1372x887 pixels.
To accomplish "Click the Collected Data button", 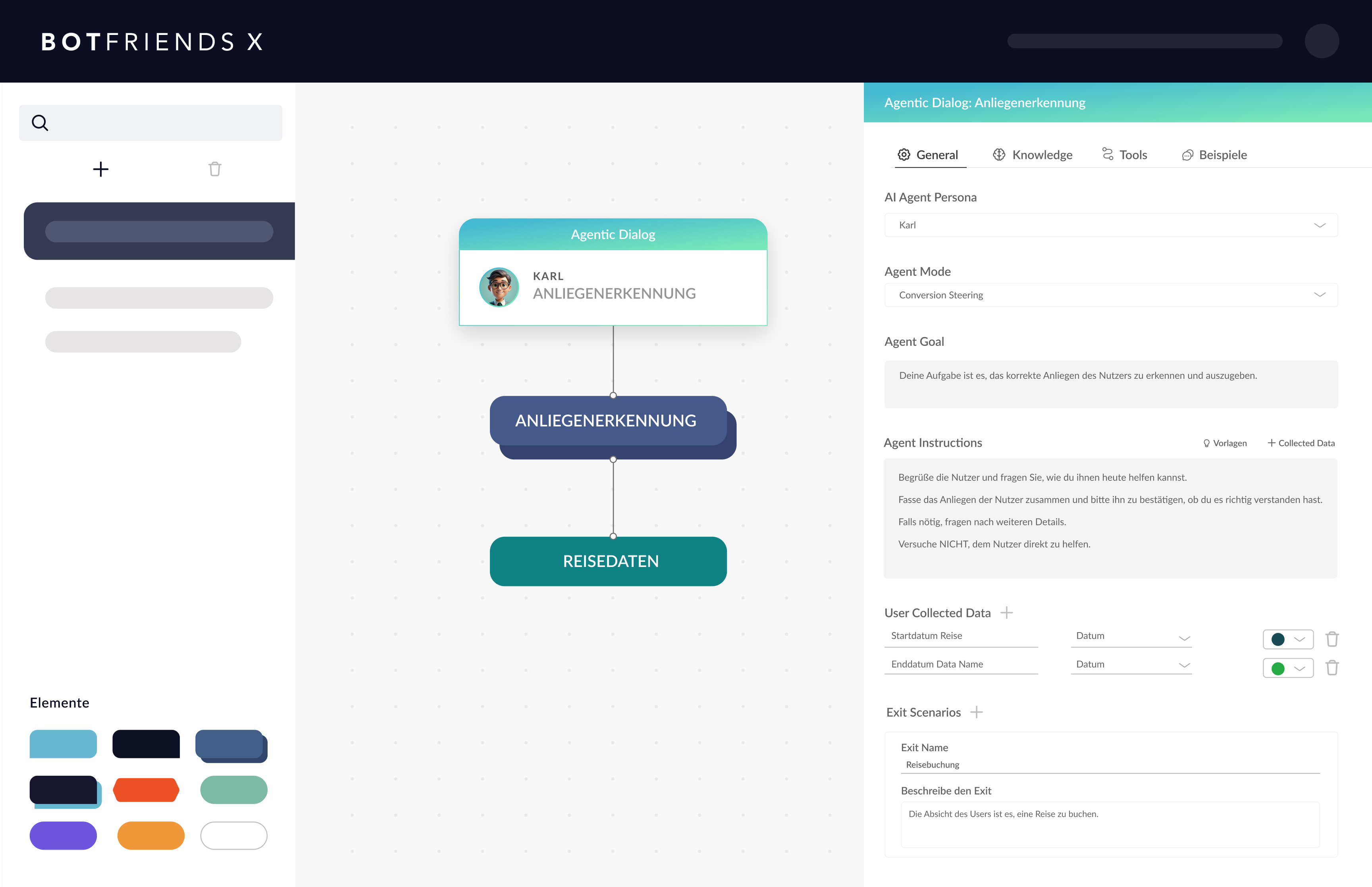I will [1301, 443].
